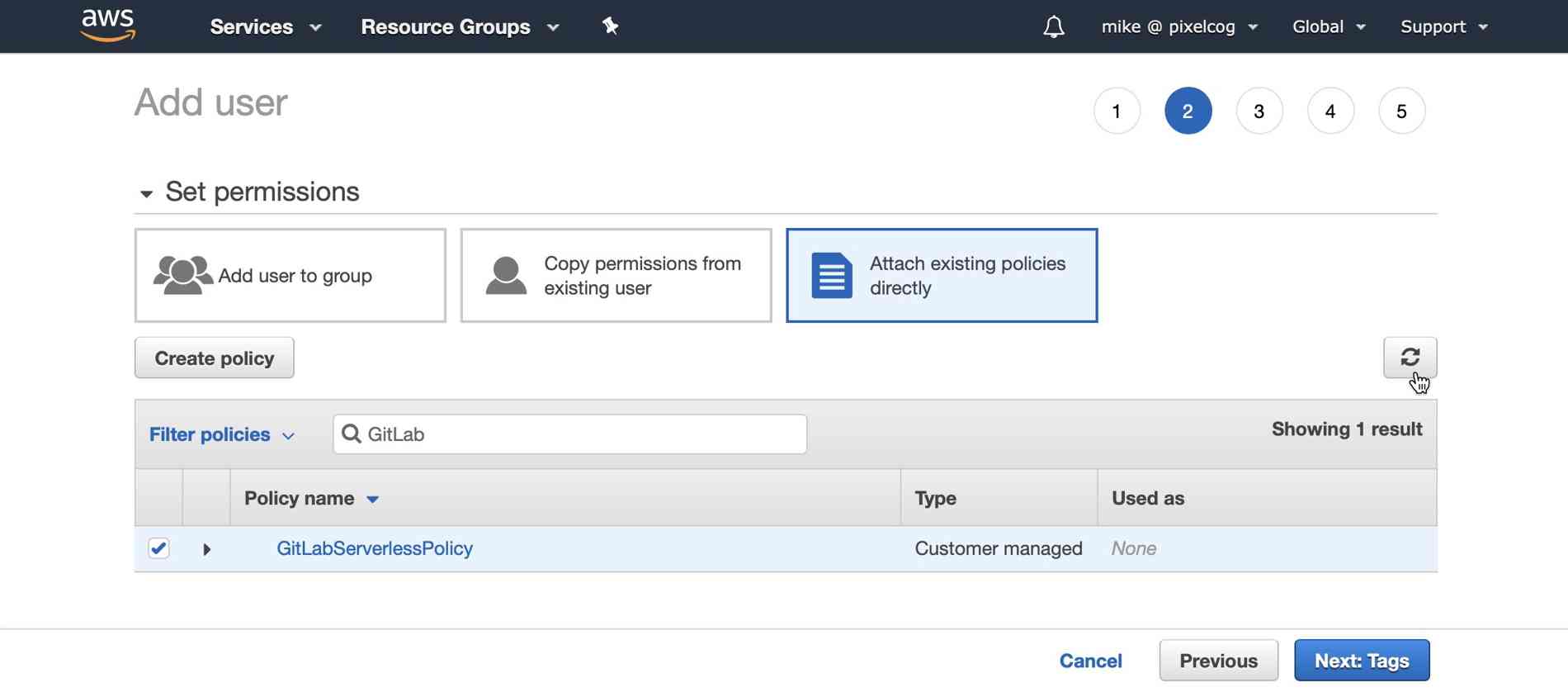
Task: Click the AWS logo home icon
Action: [x=108, y=26]
